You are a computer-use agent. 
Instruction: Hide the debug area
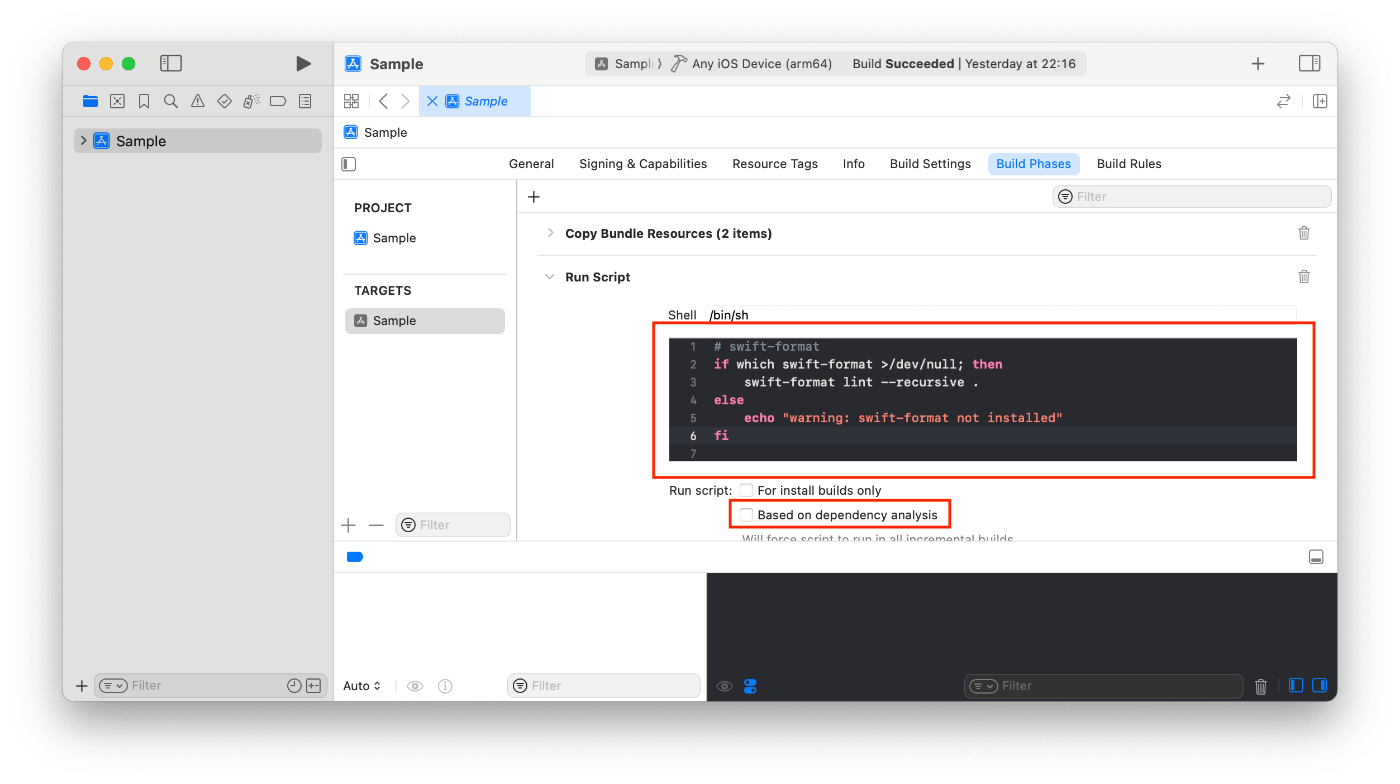1317,557
